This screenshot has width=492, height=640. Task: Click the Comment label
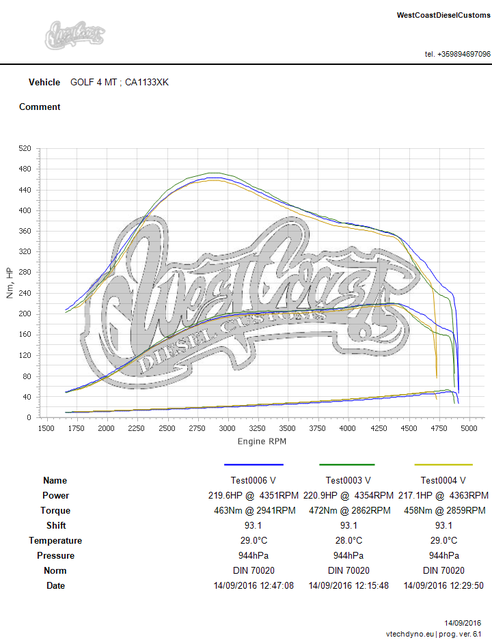coord(40,107)
